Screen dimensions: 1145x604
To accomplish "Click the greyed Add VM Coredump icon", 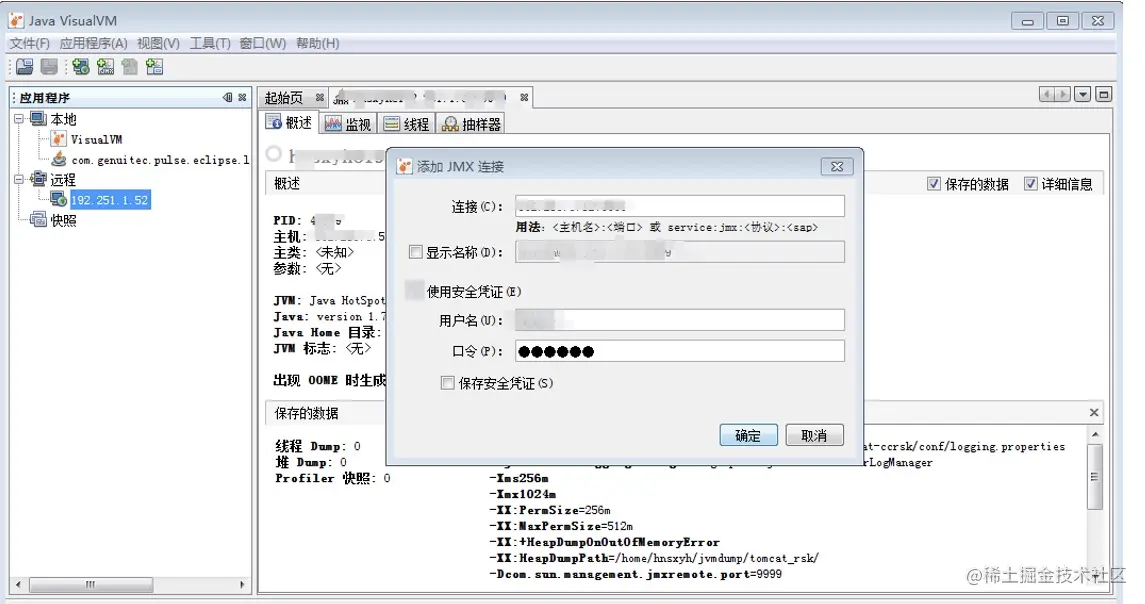I will click(130, 67).
